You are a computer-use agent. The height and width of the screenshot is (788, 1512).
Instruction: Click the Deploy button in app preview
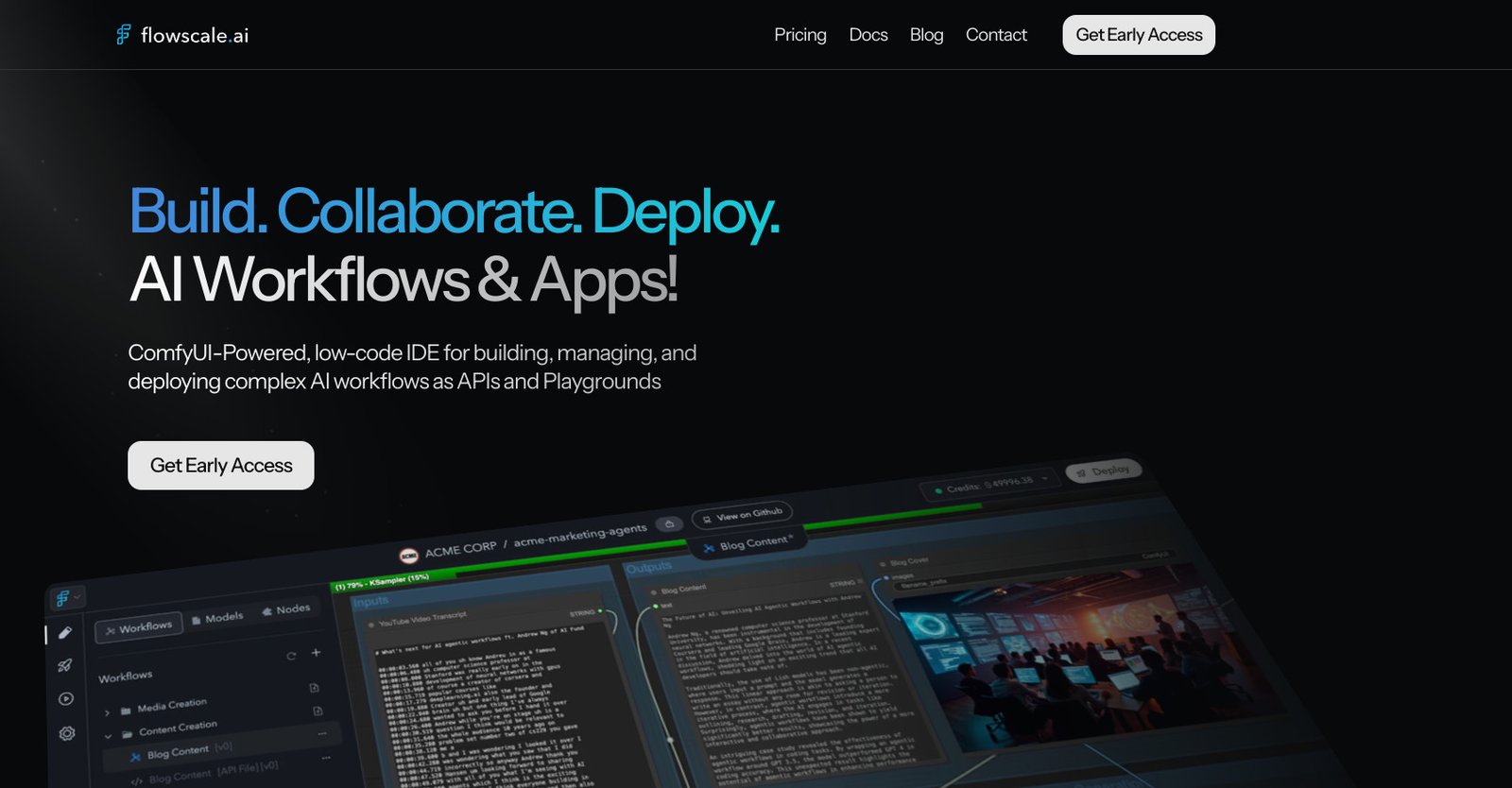click(1104, 471)
